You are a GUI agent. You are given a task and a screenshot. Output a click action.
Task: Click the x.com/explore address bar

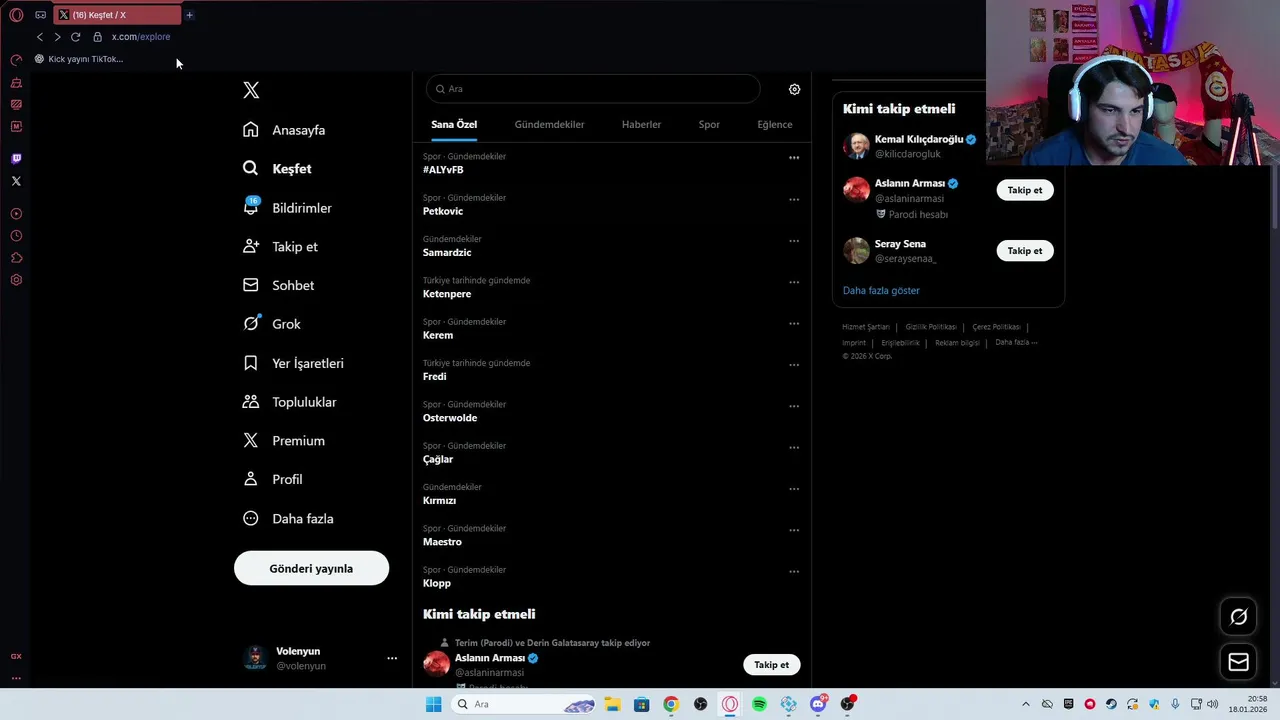click(141, 37)
